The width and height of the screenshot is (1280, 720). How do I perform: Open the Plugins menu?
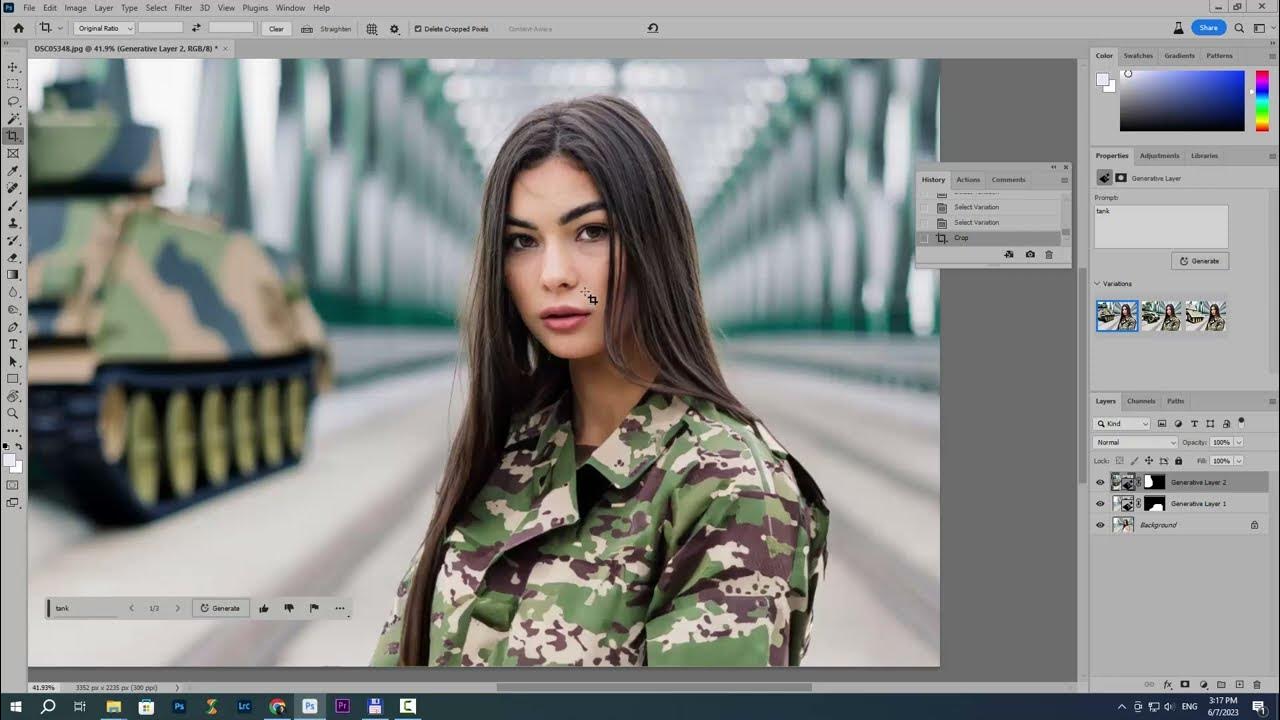tap(255, 7)
